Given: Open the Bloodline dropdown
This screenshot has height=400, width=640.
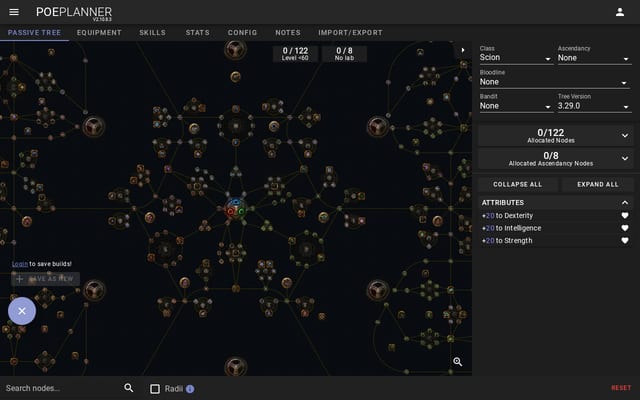Looking at the screenshot, I should point(555,81).
